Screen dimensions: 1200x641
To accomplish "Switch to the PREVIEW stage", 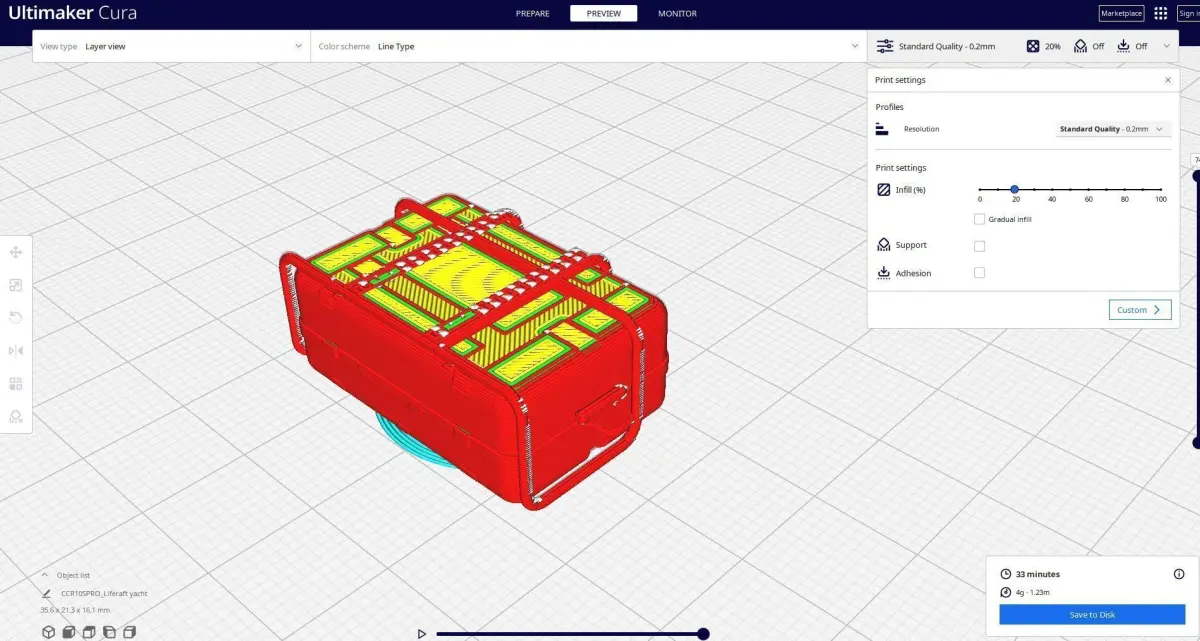I will 603,13.
